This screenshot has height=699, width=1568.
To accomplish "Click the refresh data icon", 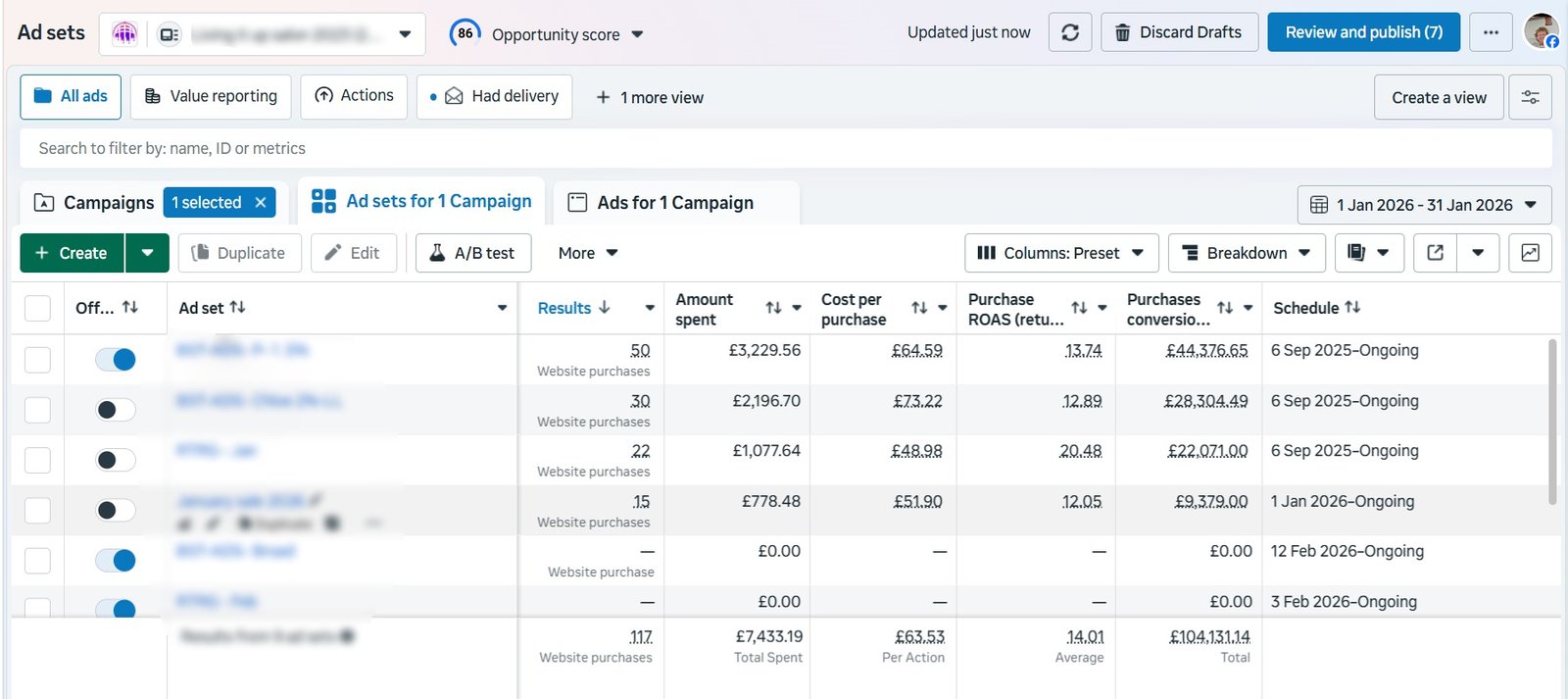I will pyautogui.click(x=1070, y=32).
